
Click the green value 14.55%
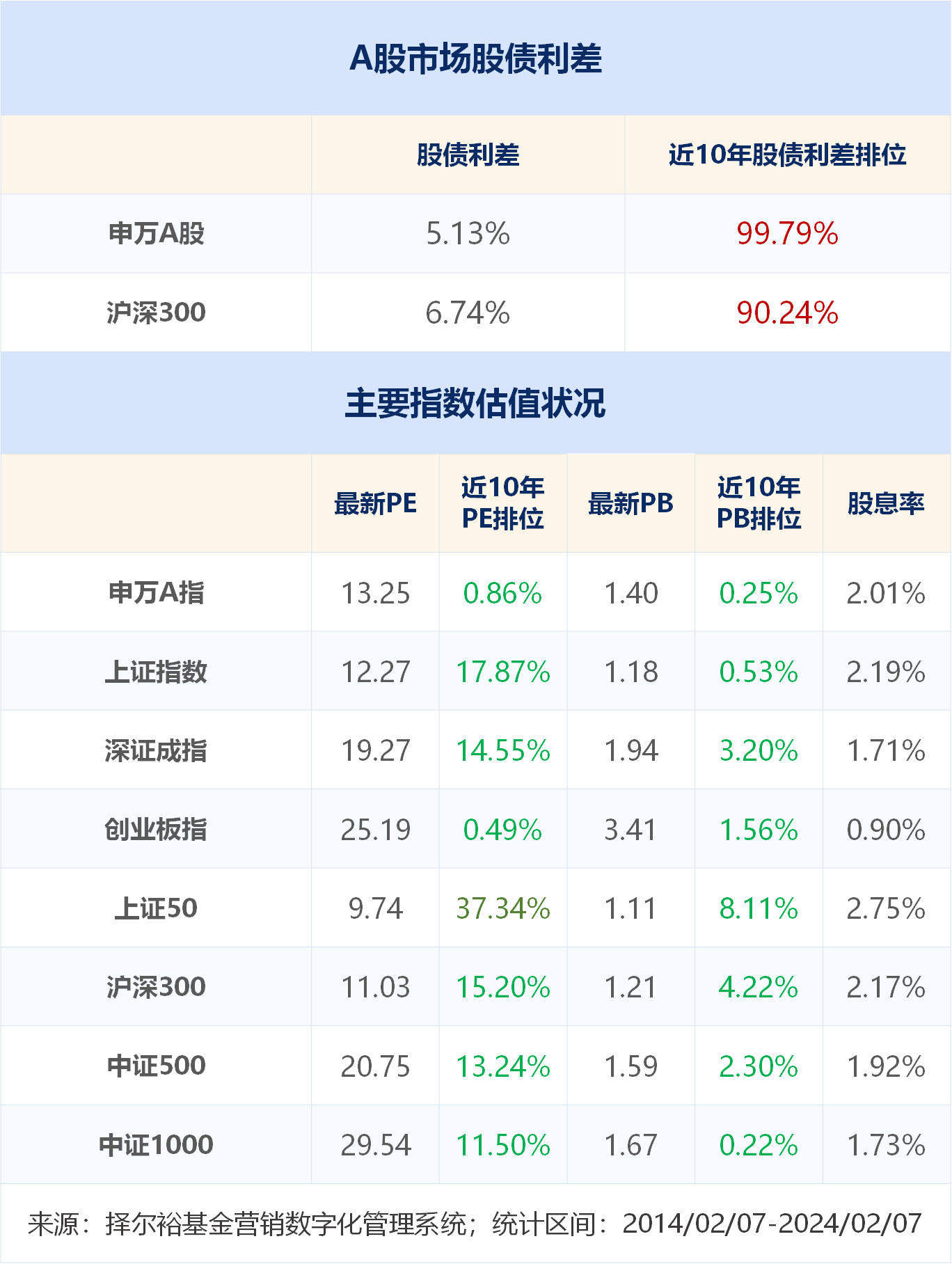coord(503,750)
